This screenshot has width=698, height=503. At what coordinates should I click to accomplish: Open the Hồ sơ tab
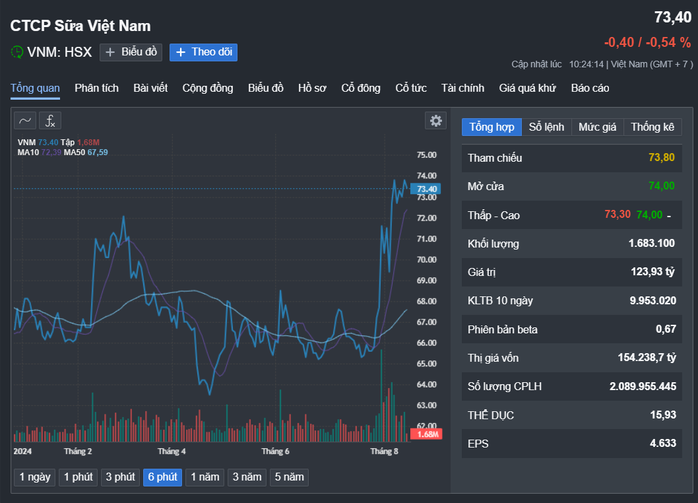312,88
